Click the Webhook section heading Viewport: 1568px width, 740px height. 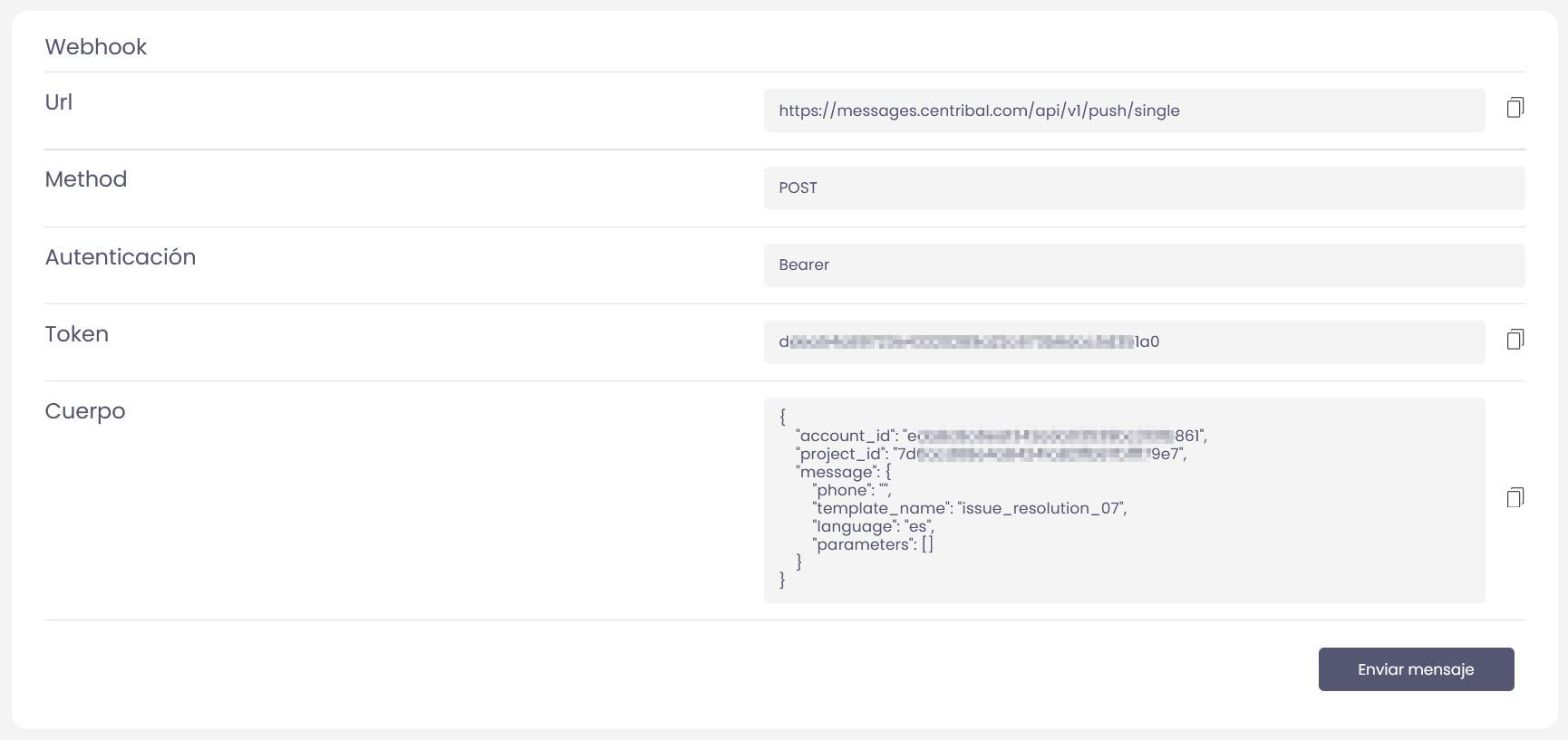(96, 47)
